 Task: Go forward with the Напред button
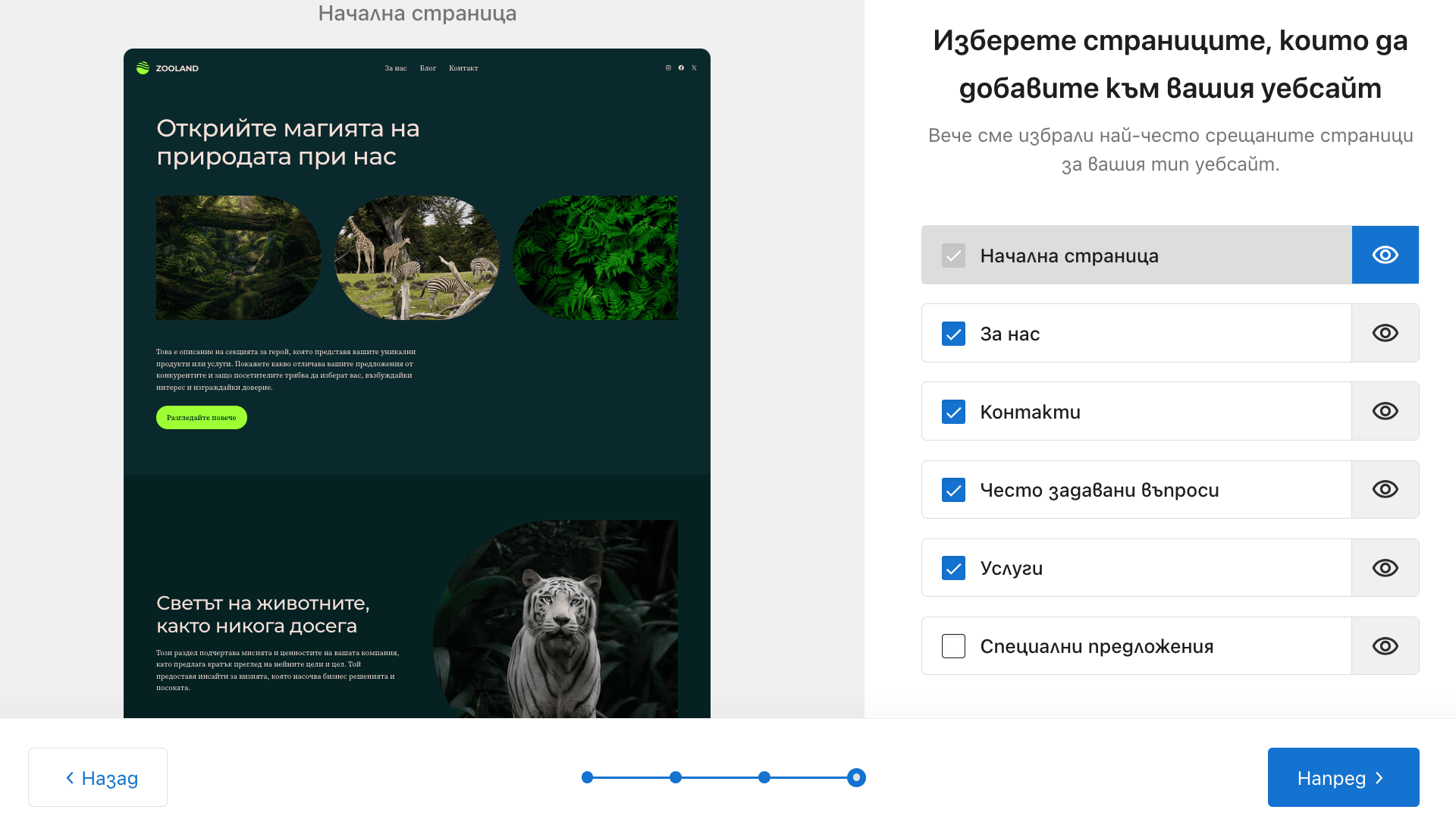point(1342,777)
